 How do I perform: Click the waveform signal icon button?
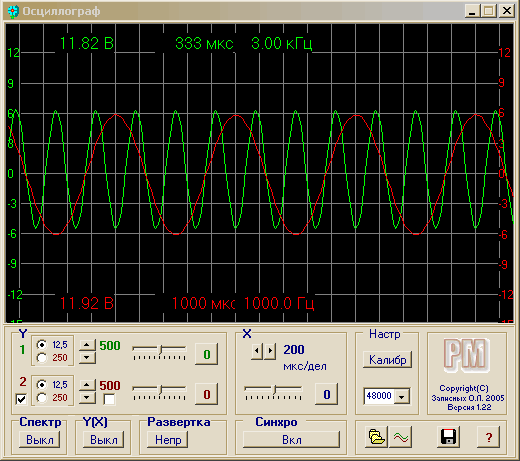tap(401, 437)
